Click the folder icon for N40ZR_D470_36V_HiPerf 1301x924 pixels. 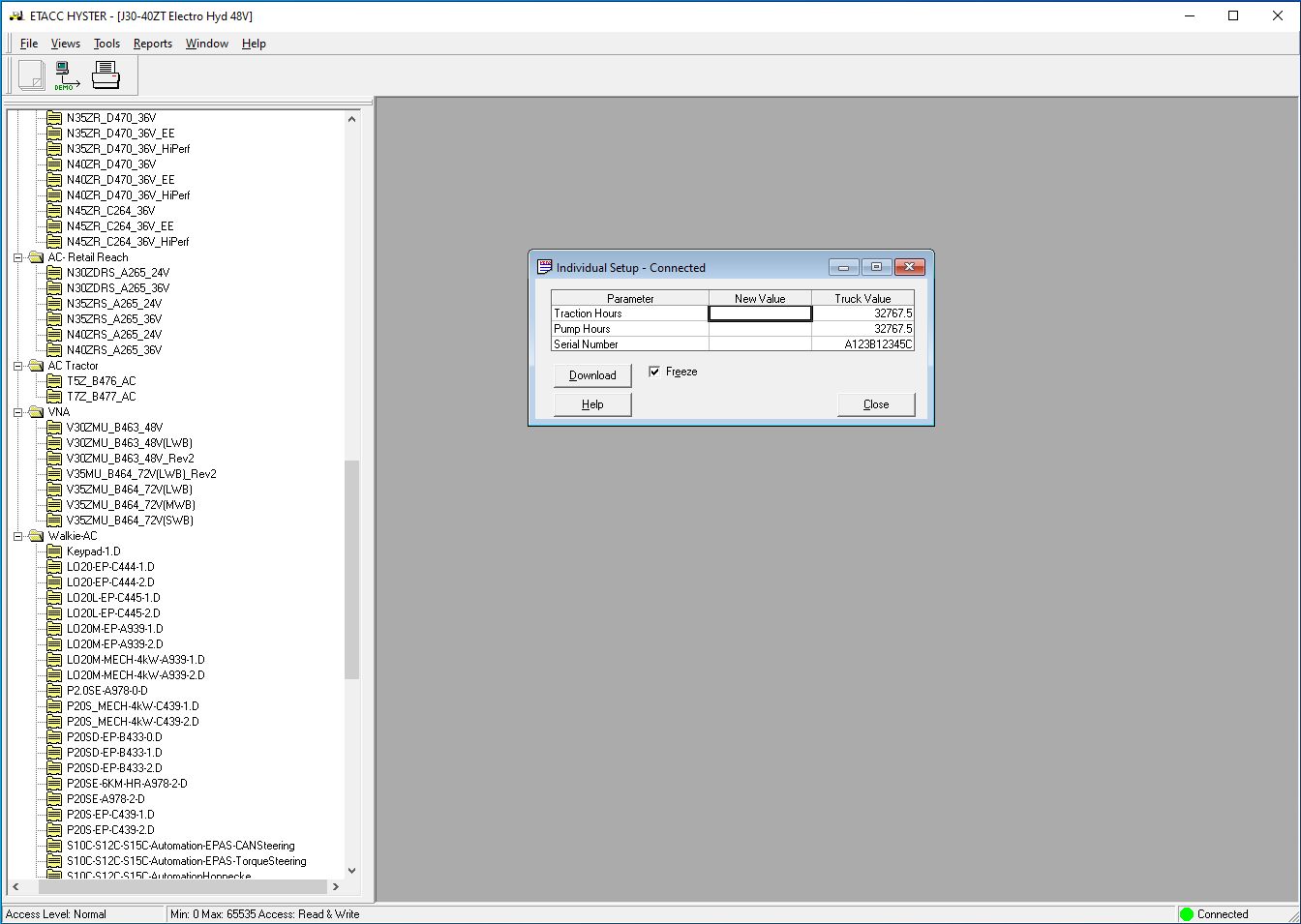[55, 195]
